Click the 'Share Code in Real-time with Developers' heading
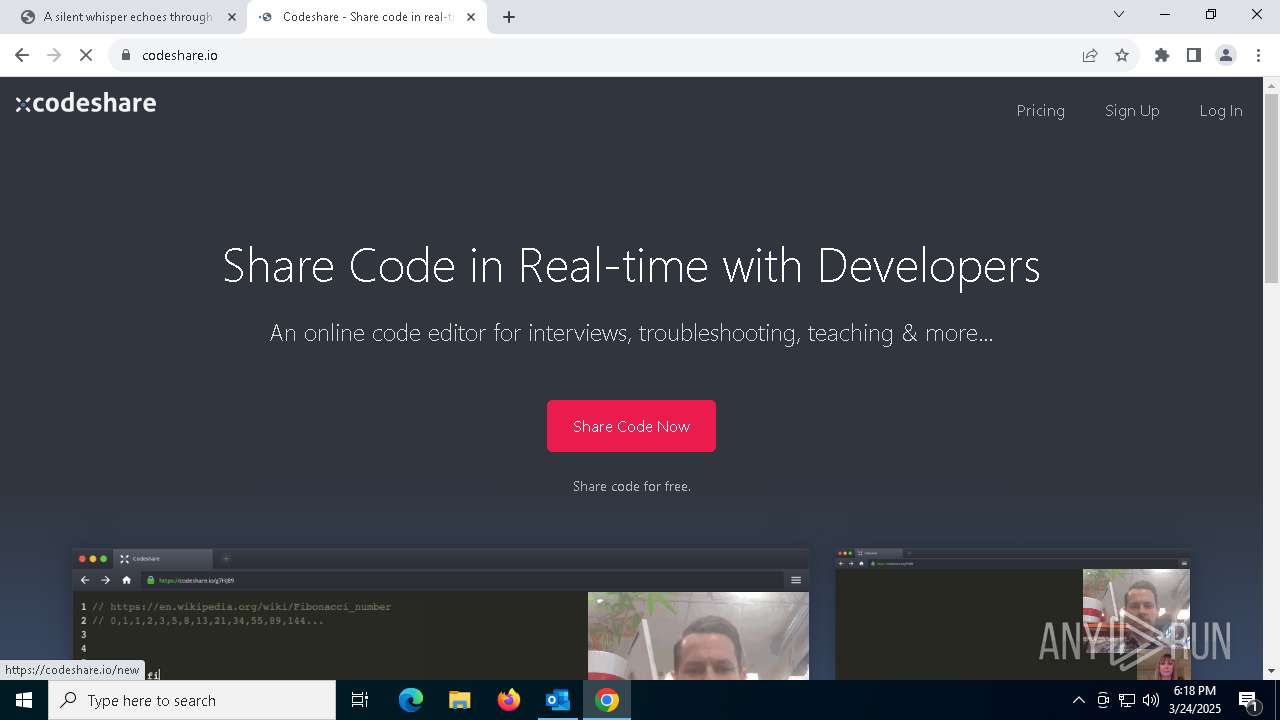Screen dimensions: 1280x720 [631, 266]
